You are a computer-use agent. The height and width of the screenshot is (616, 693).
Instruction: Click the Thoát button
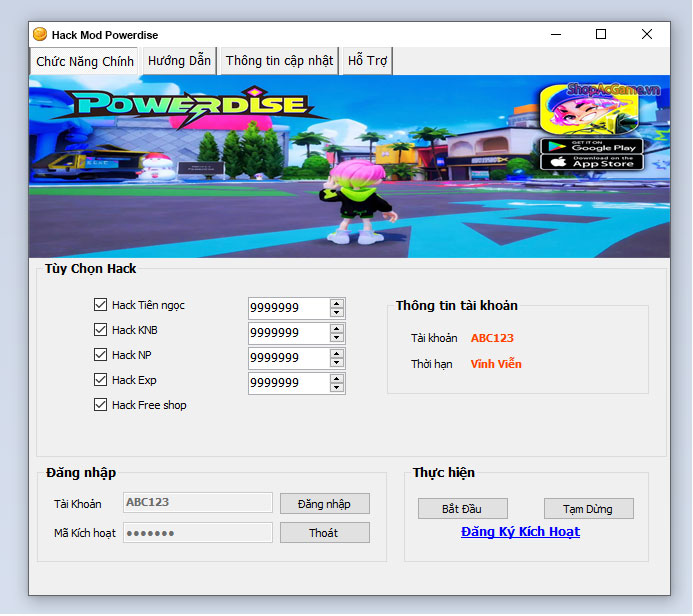click(x=325, y=533)
